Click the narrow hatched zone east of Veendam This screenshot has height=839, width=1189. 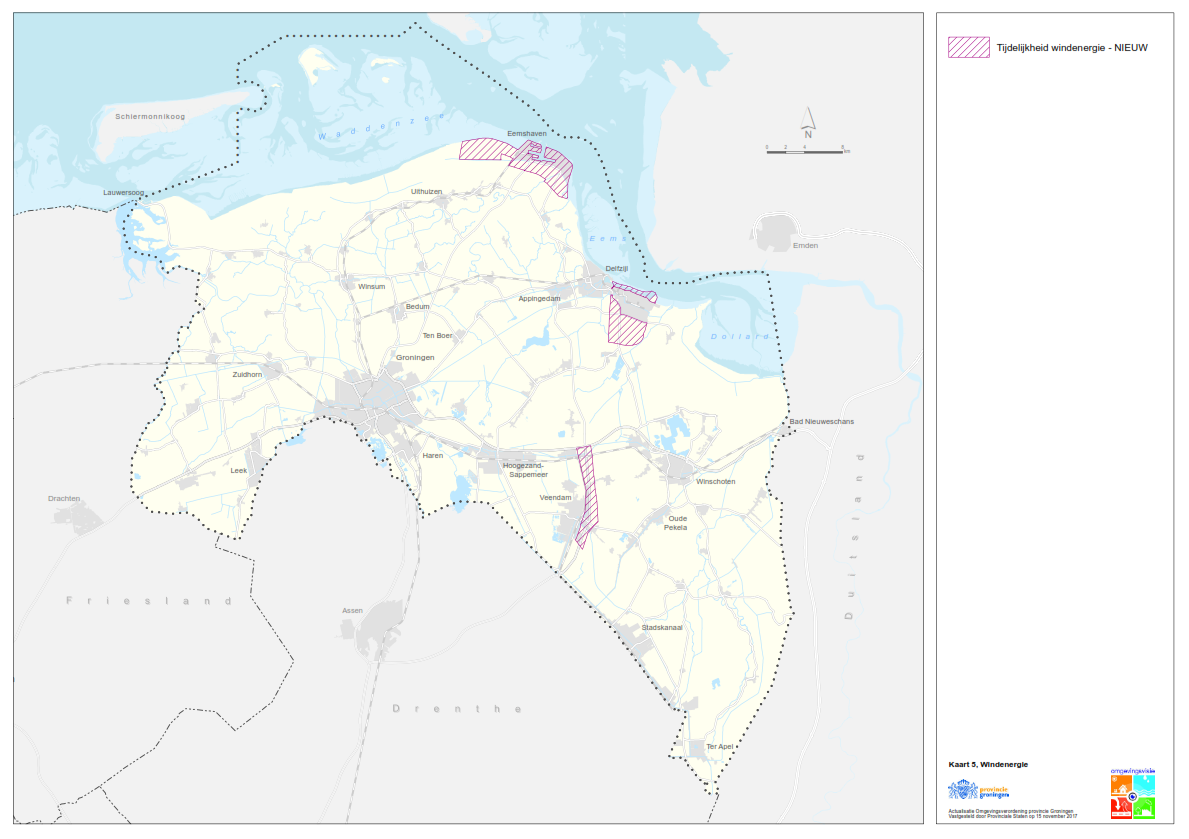pos(587,495)
